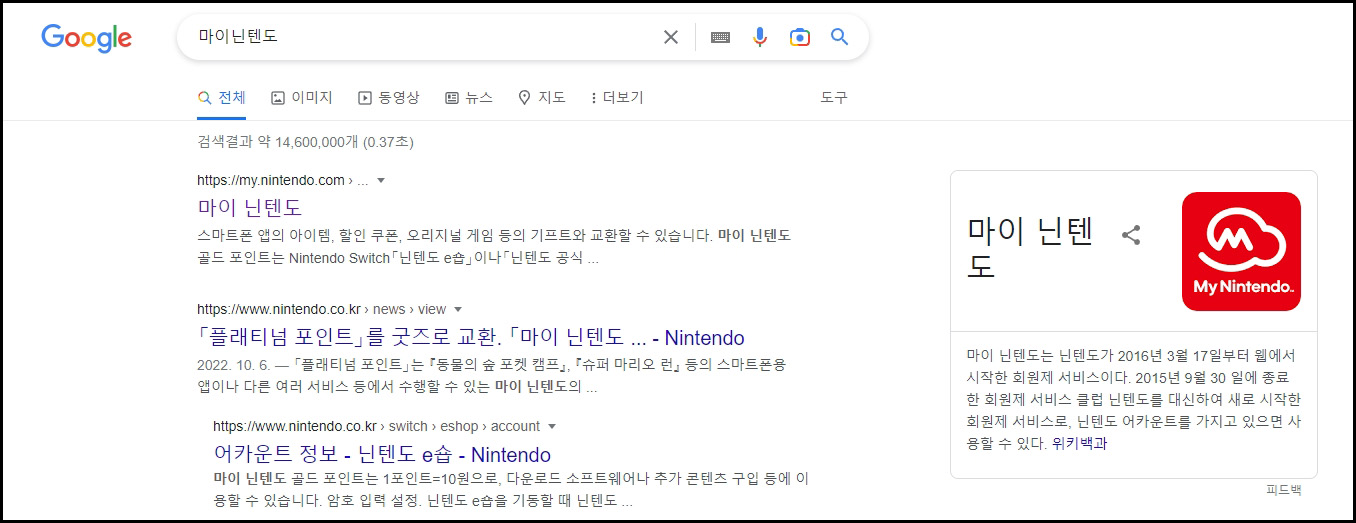1356x523 pixels.
Task: Submit search with magnifier icon
Action: tap(839, 37)
